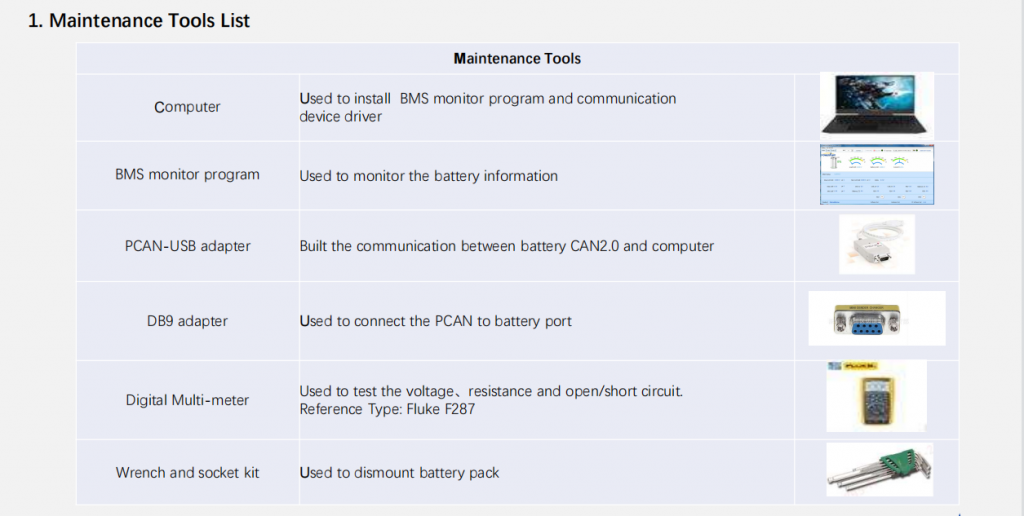The width and height of the screenshot is (1024, 516).
Task: Select 'Used to monitor the battery information' text
Action: (428, 176)
